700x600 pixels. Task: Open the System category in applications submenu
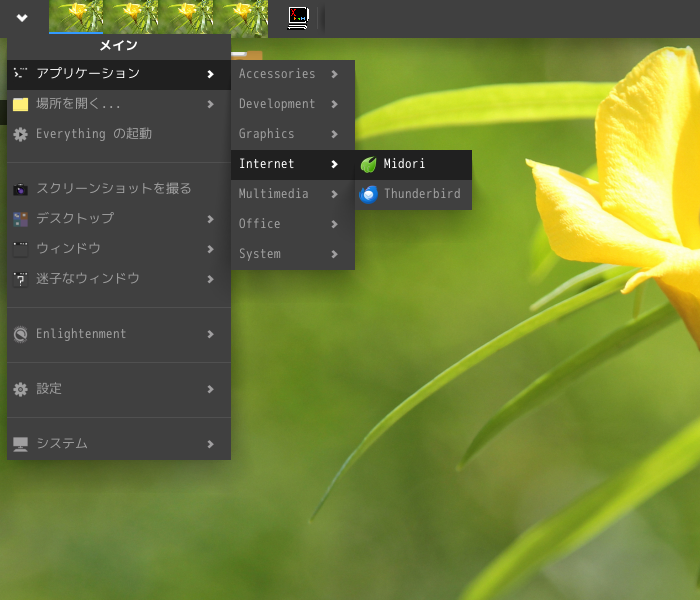point(293,254)
